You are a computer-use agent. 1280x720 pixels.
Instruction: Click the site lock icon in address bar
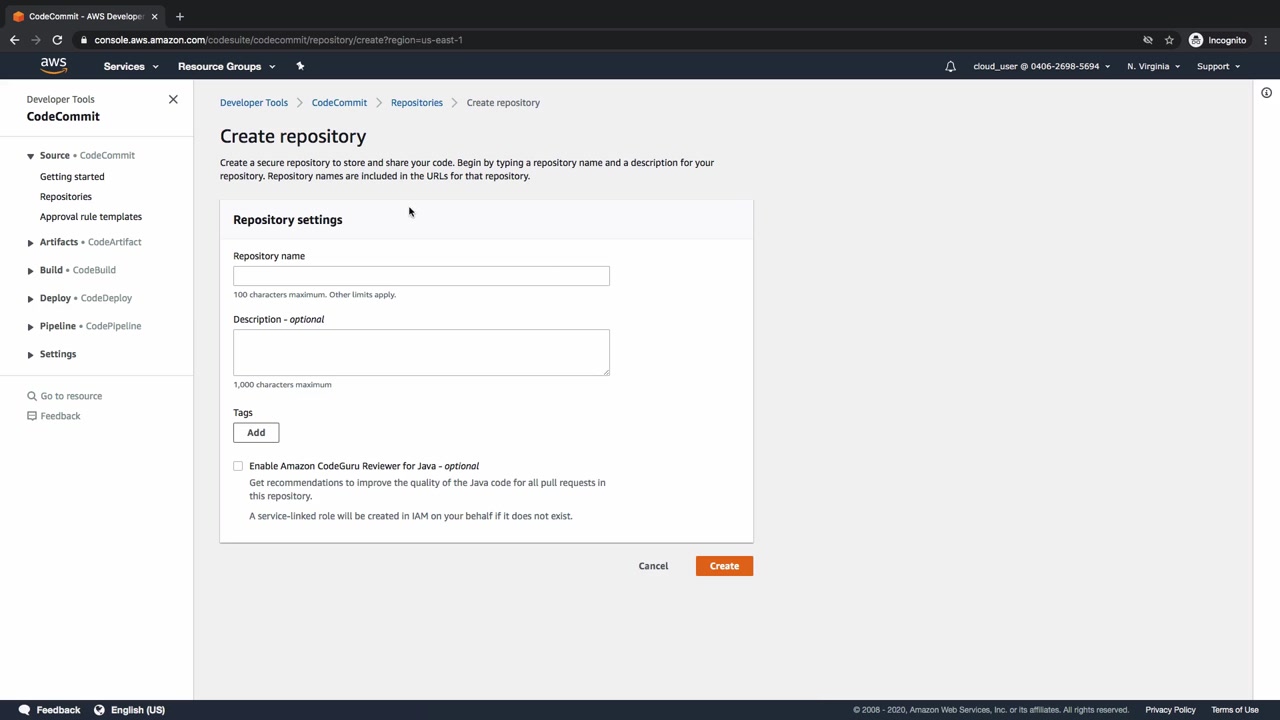(85, 40)
